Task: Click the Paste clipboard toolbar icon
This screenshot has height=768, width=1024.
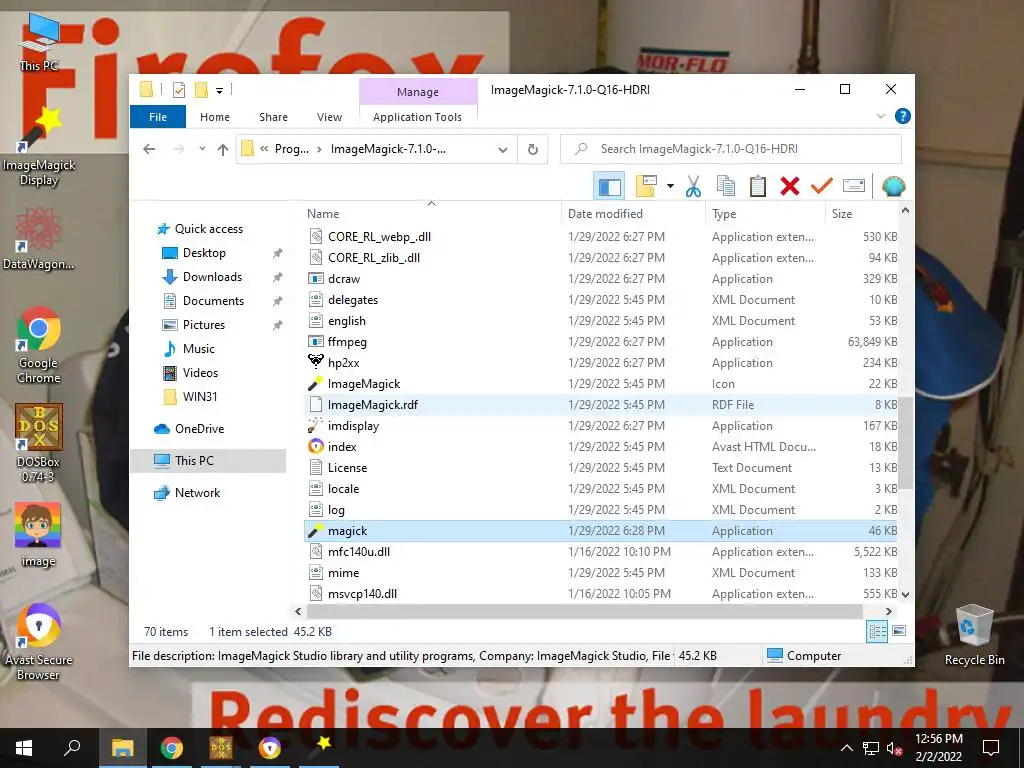Action: tap(758, 187)
